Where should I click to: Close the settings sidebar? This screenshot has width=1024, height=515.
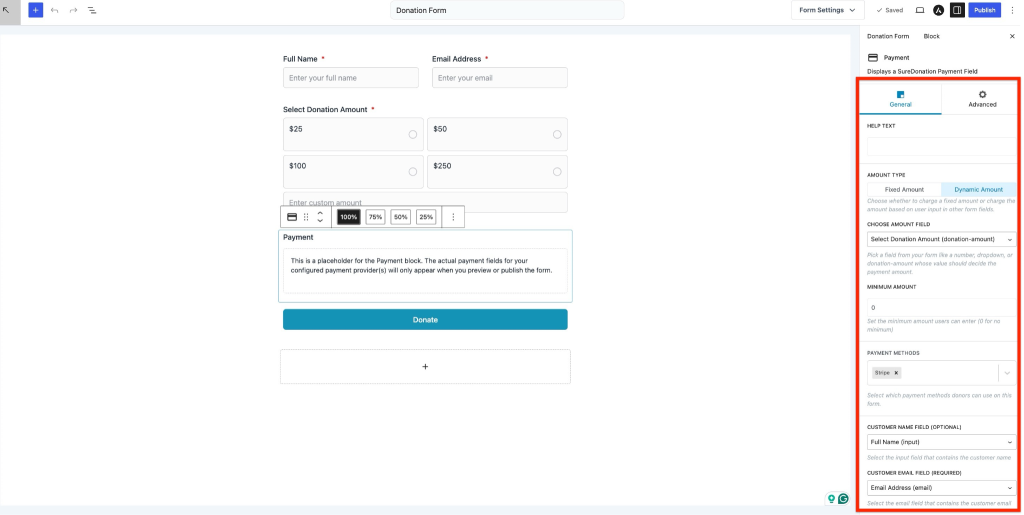click(x=1012, y=37)
